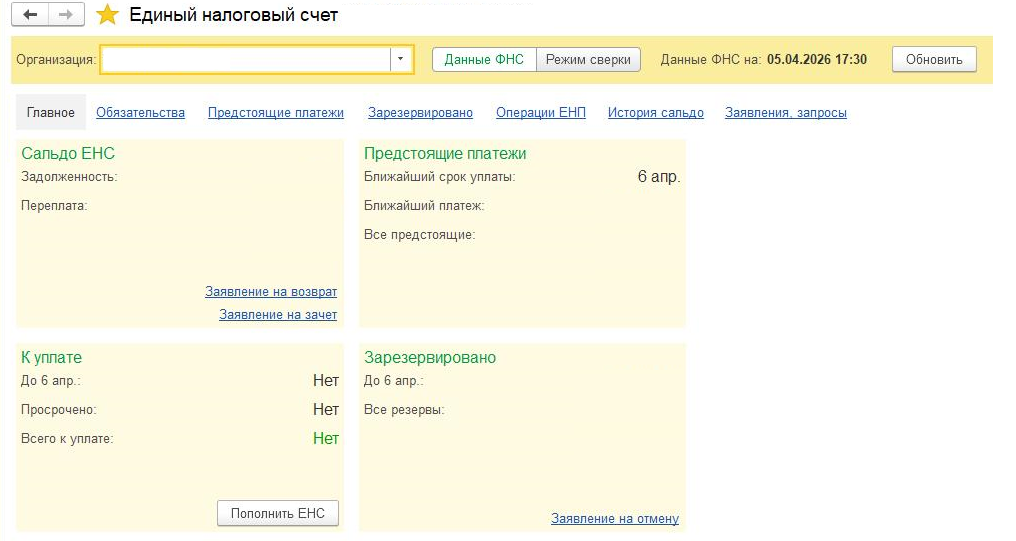Click the Сальдо ЕНС panel heading
This screenshot has width=1016, height=541.
coord(68,153)
